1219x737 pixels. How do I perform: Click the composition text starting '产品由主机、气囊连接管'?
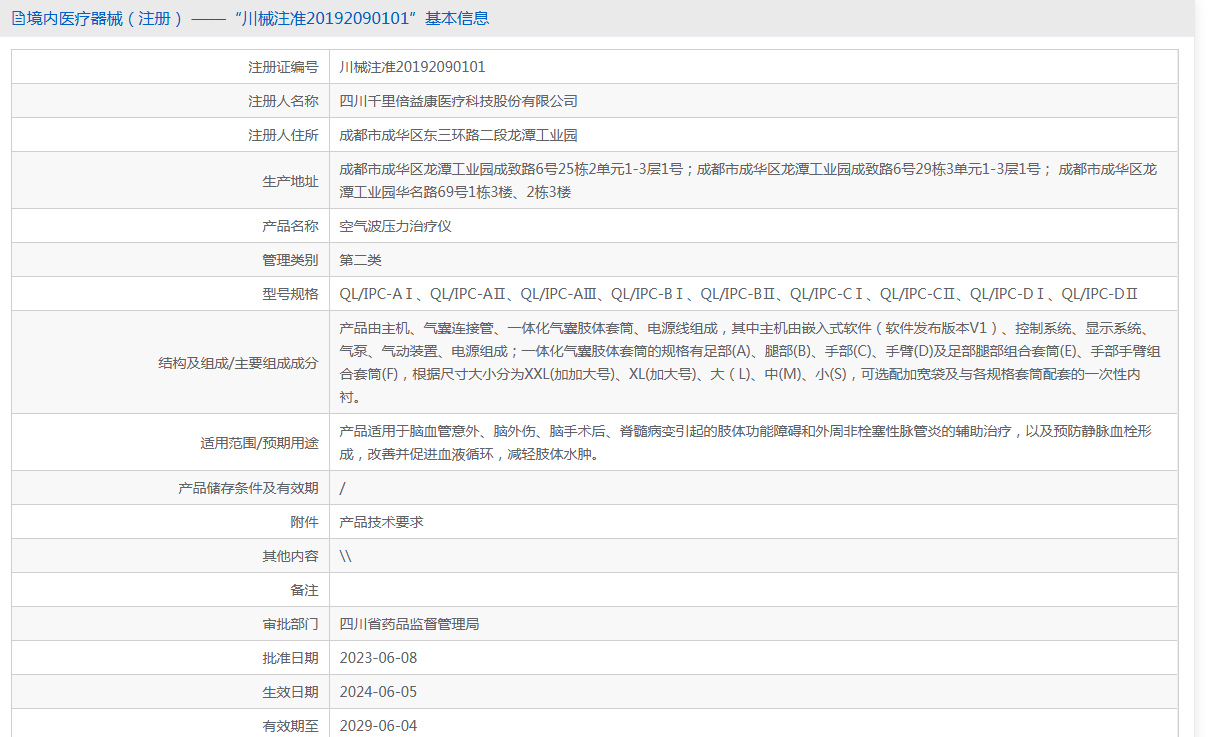(x=750, y=363)
